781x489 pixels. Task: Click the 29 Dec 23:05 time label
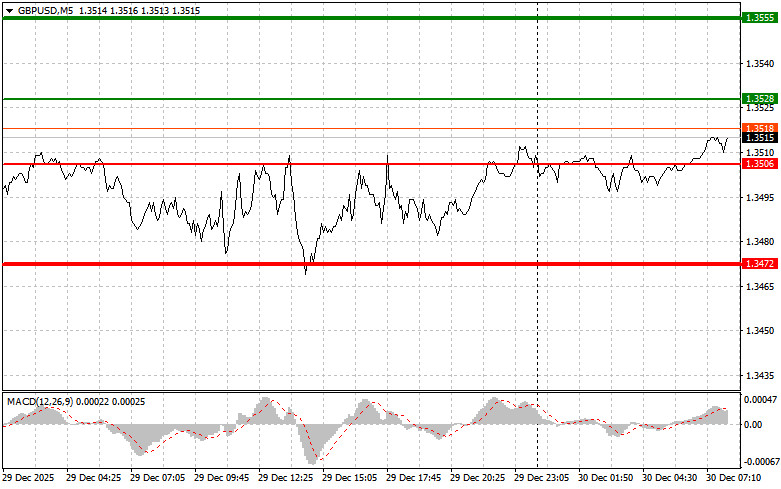[x=544, y=479]
